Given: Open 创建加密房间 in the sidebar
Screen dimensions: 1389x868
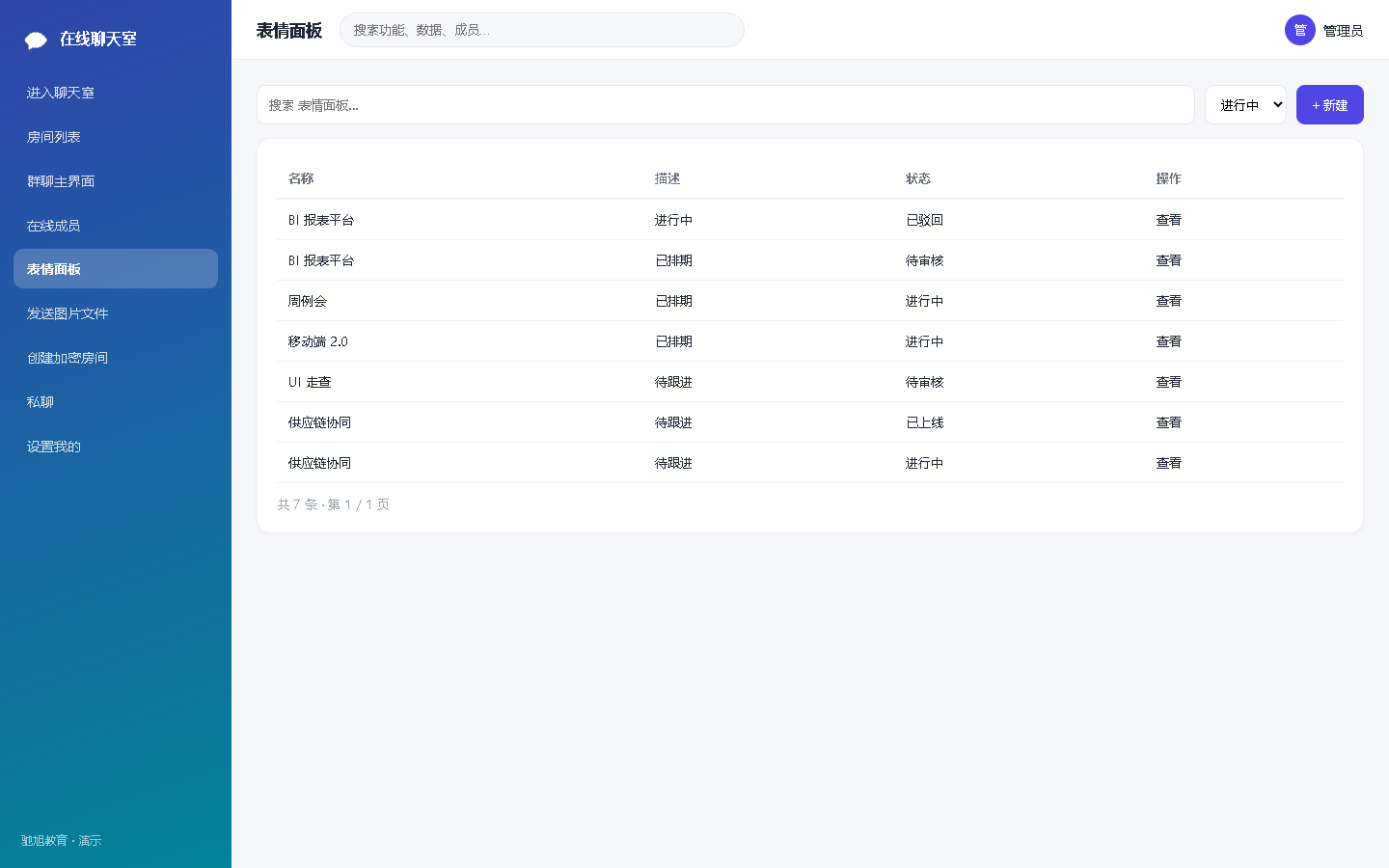Looking at the screenshot, I should point(116,358).
